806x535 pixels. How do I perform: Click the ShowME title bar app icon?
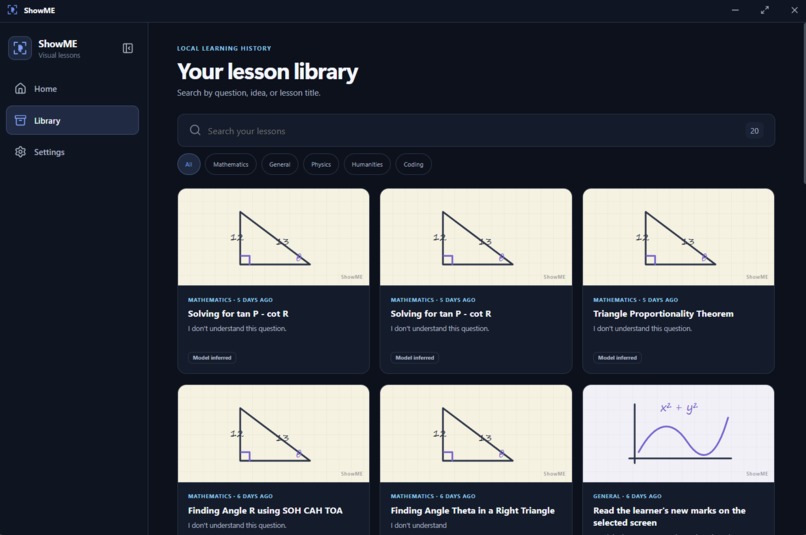pos(12,10)
